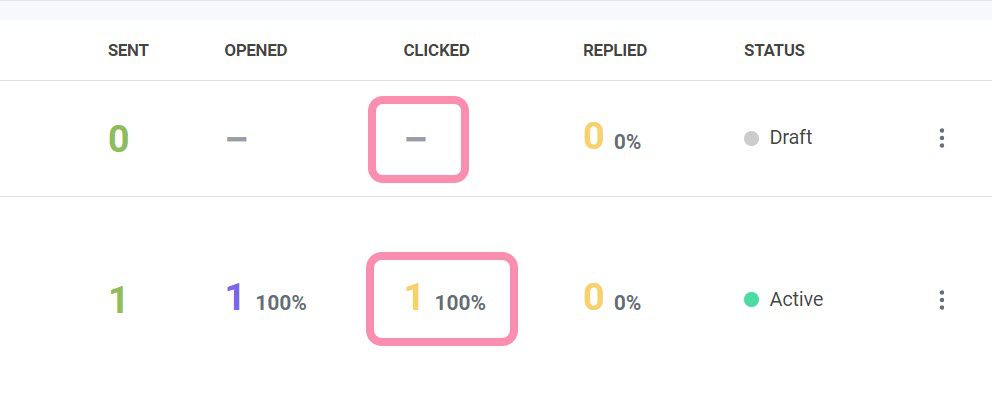
Task: Click the purple opened count 1
Action: (234, 297)
